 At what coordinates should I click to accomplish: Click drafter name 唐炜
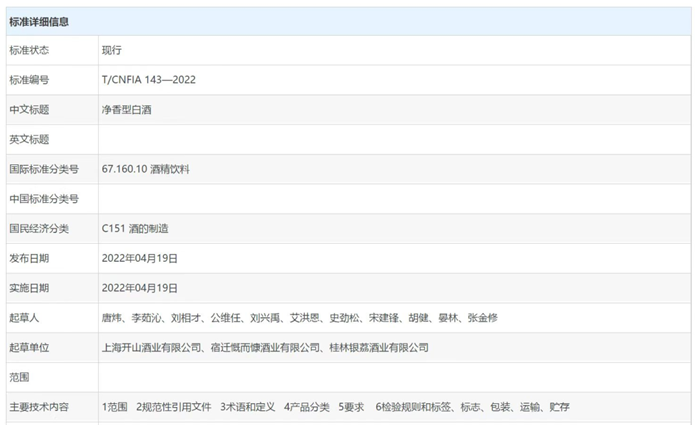coord(112,318)
